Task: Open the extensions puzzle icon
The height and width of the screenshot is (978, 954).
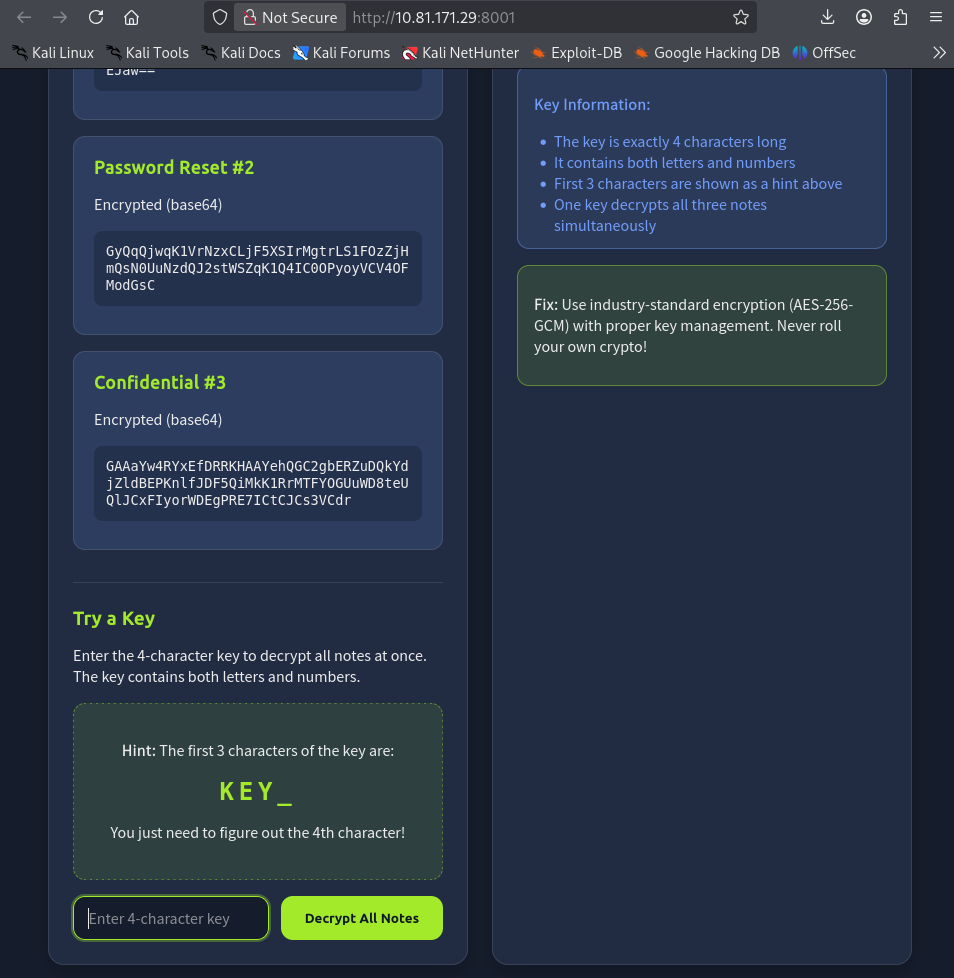Action: [900, 17]
